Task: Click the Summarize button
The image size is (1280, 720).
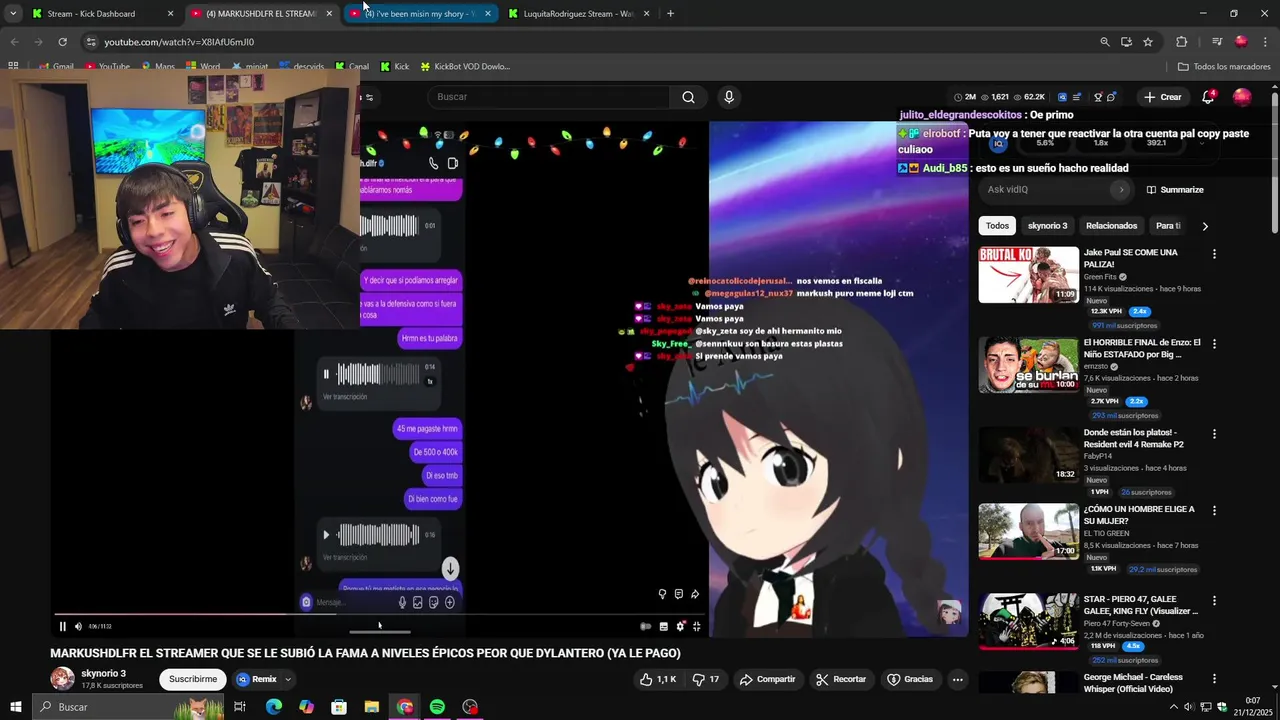Action: 1175,190
